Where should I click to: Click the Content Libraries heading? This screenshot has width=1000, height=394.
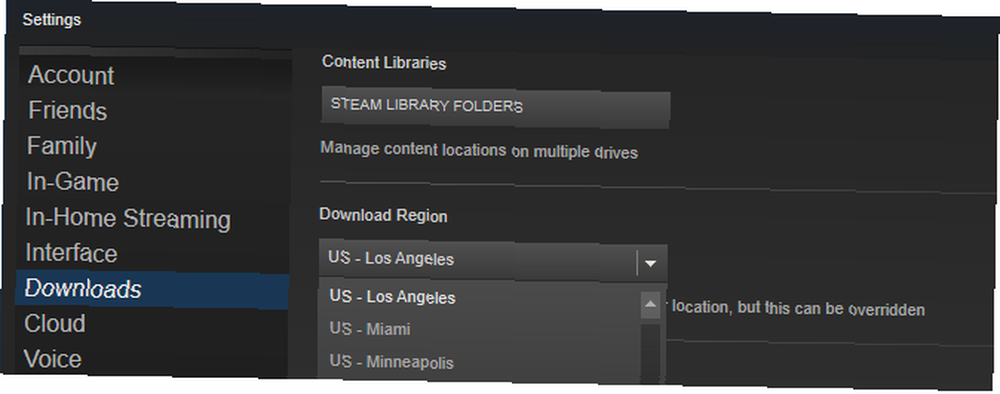coord(384,63)
